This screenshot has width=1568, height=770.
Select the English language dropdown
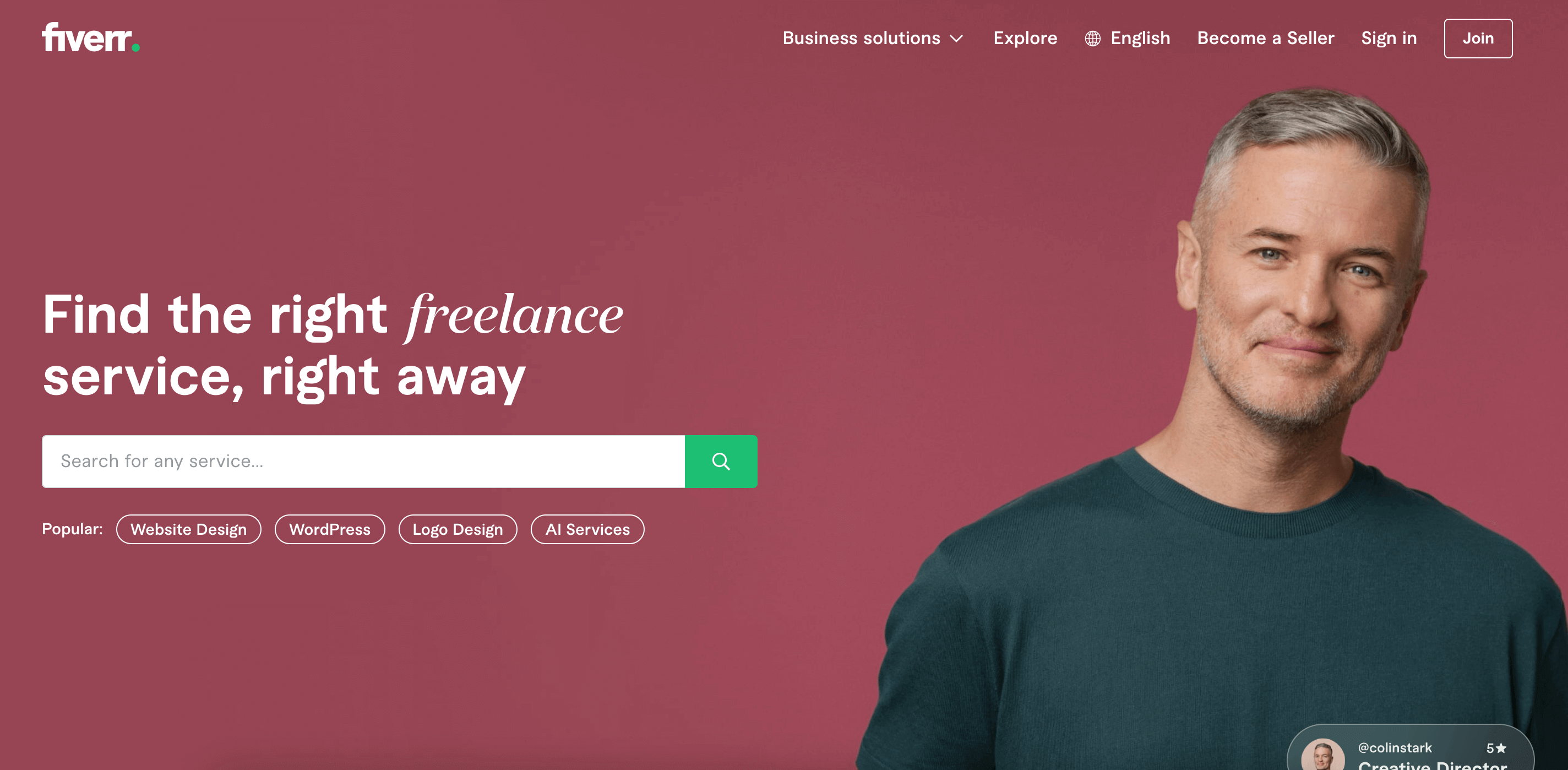tap(1127, 38)
